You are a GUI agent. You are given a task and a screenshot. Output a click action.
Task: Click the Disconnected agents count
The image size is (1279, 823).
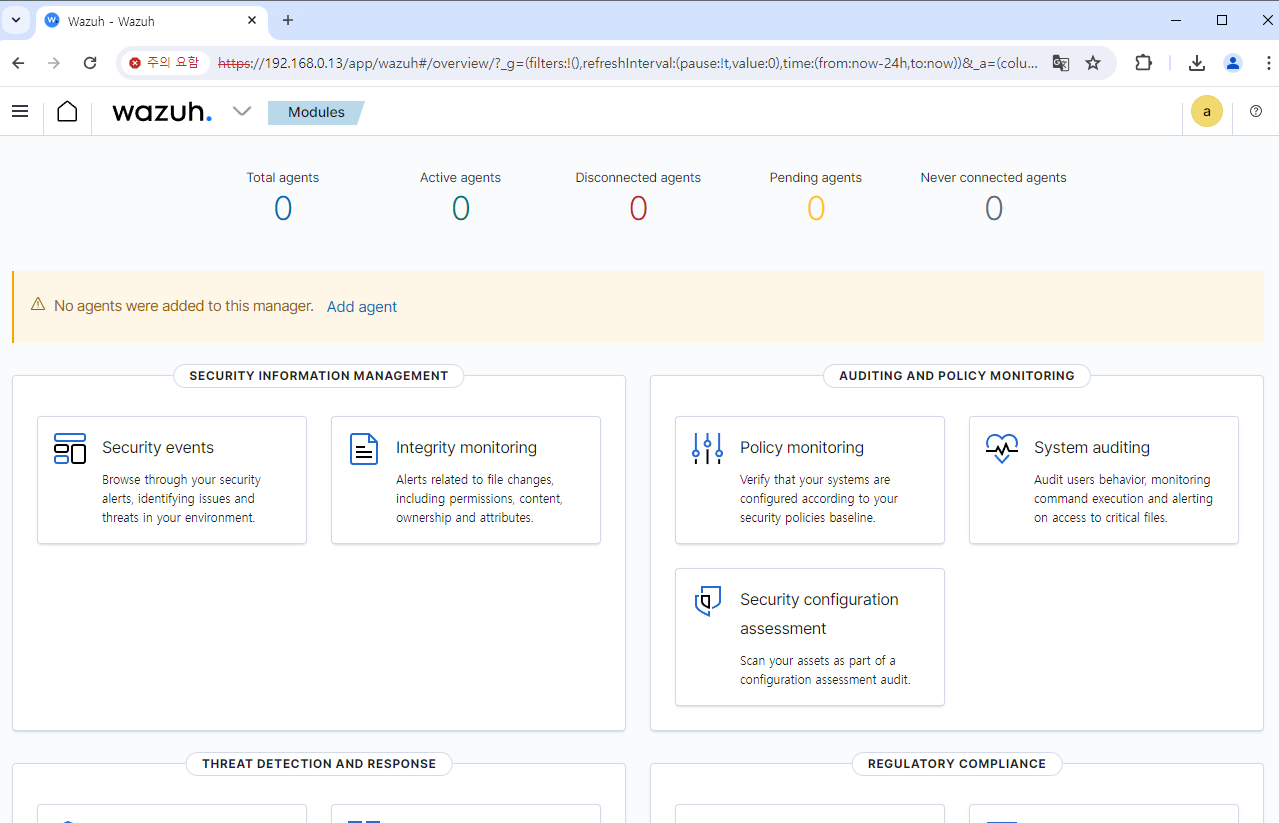638,208
